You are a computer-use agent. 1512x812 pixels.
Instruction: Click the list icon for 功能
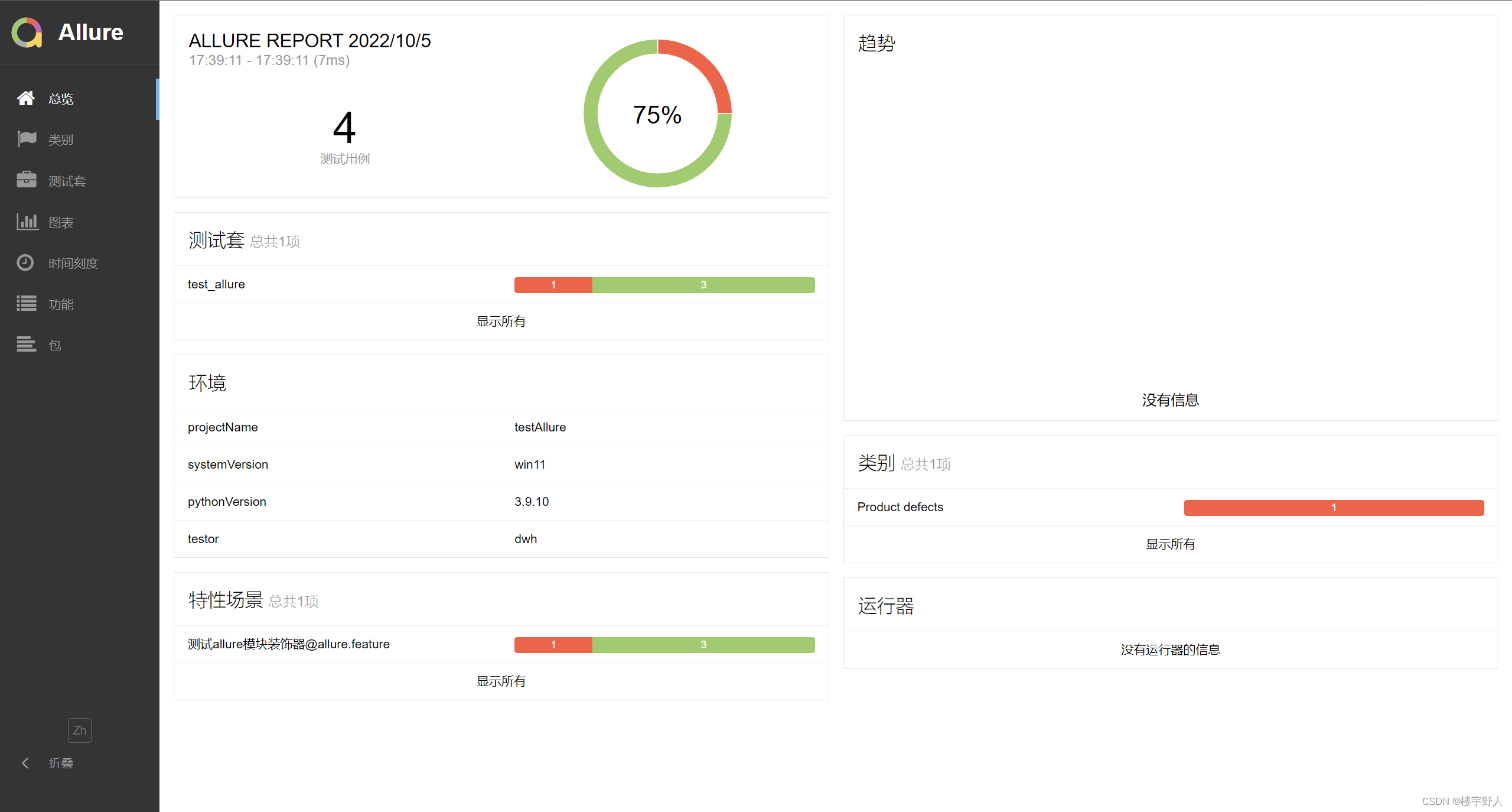[x=27, y=304]
